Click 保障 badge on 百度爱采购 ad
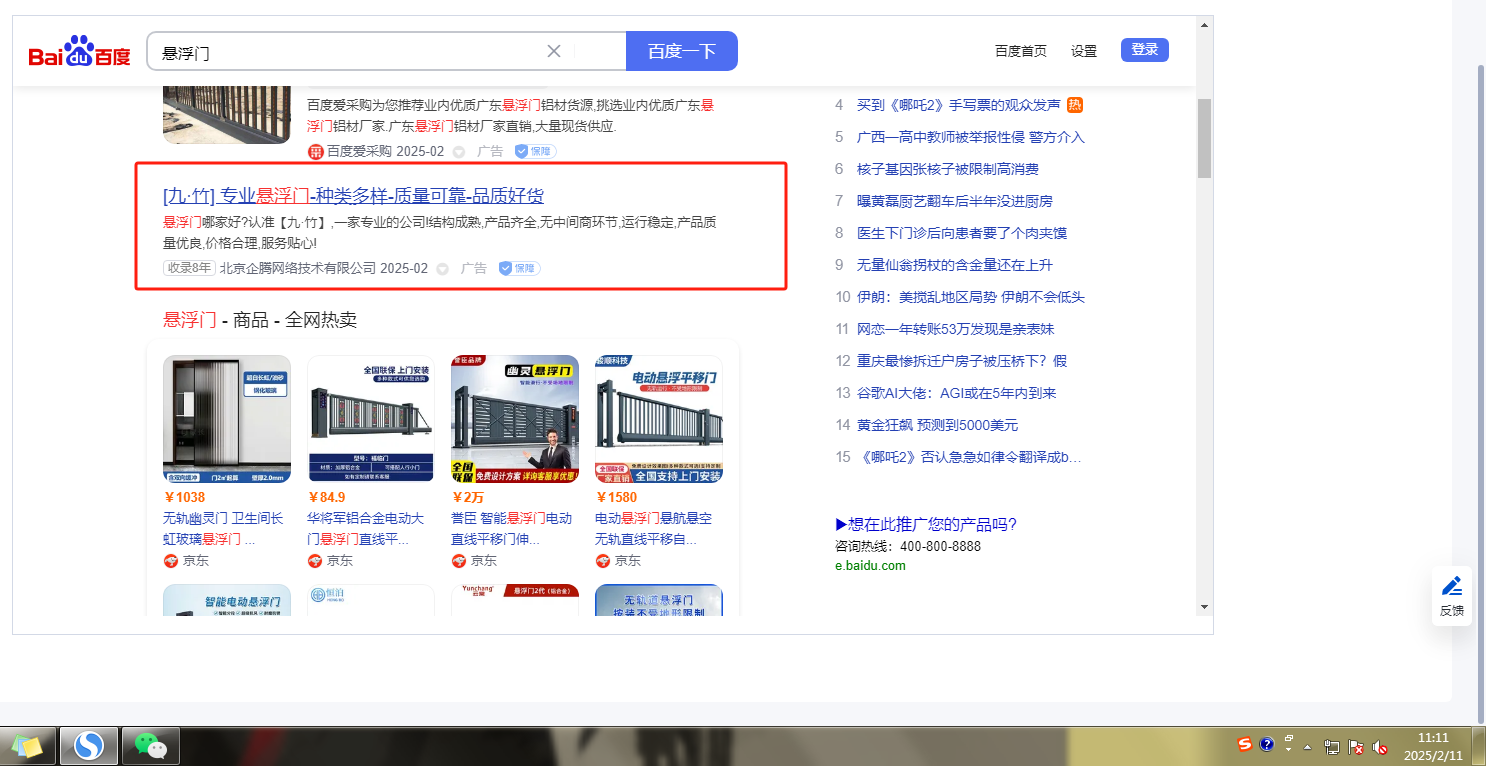Screen dimensions: 1486x766 tap(535, 151)
